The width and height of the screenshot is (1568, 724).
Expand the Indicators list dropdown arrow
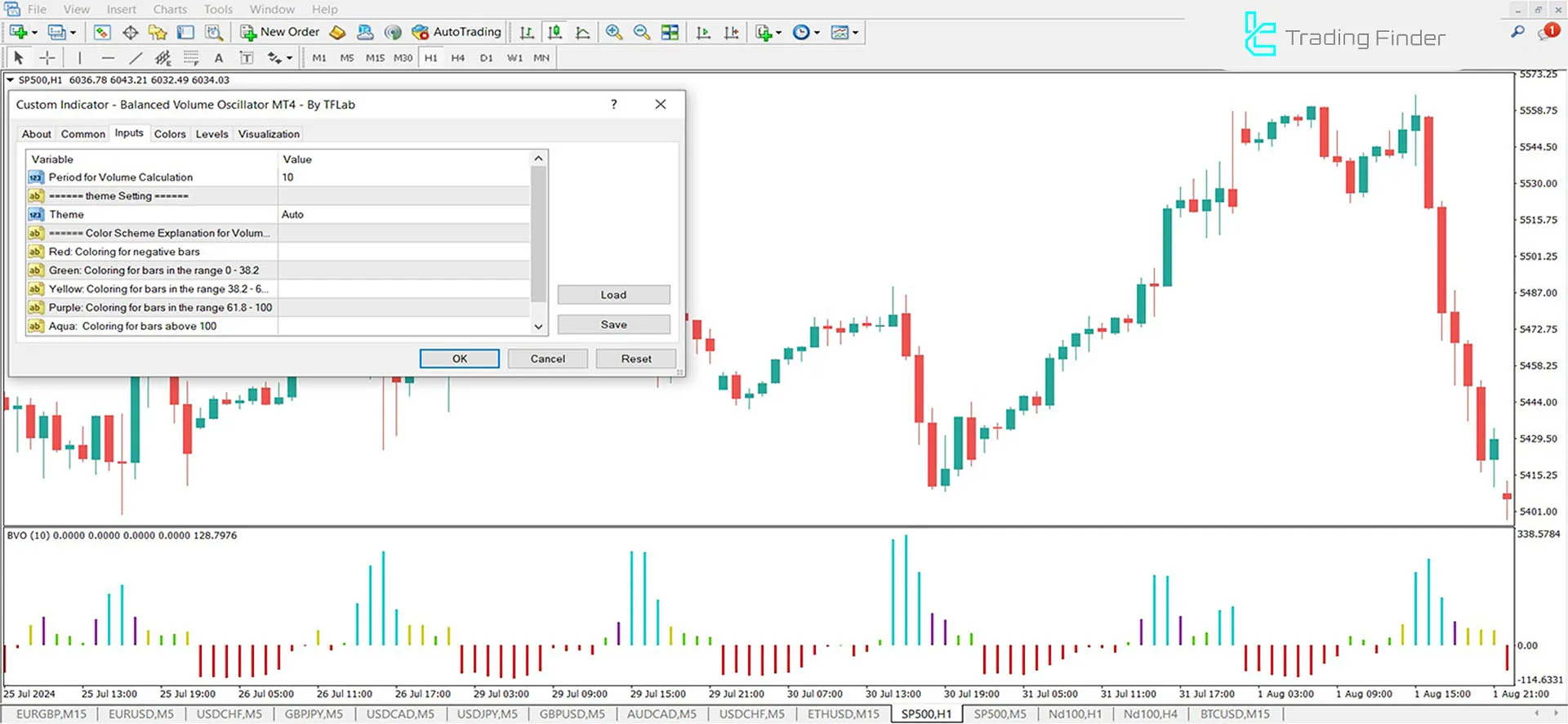click(x=778, y=34)
